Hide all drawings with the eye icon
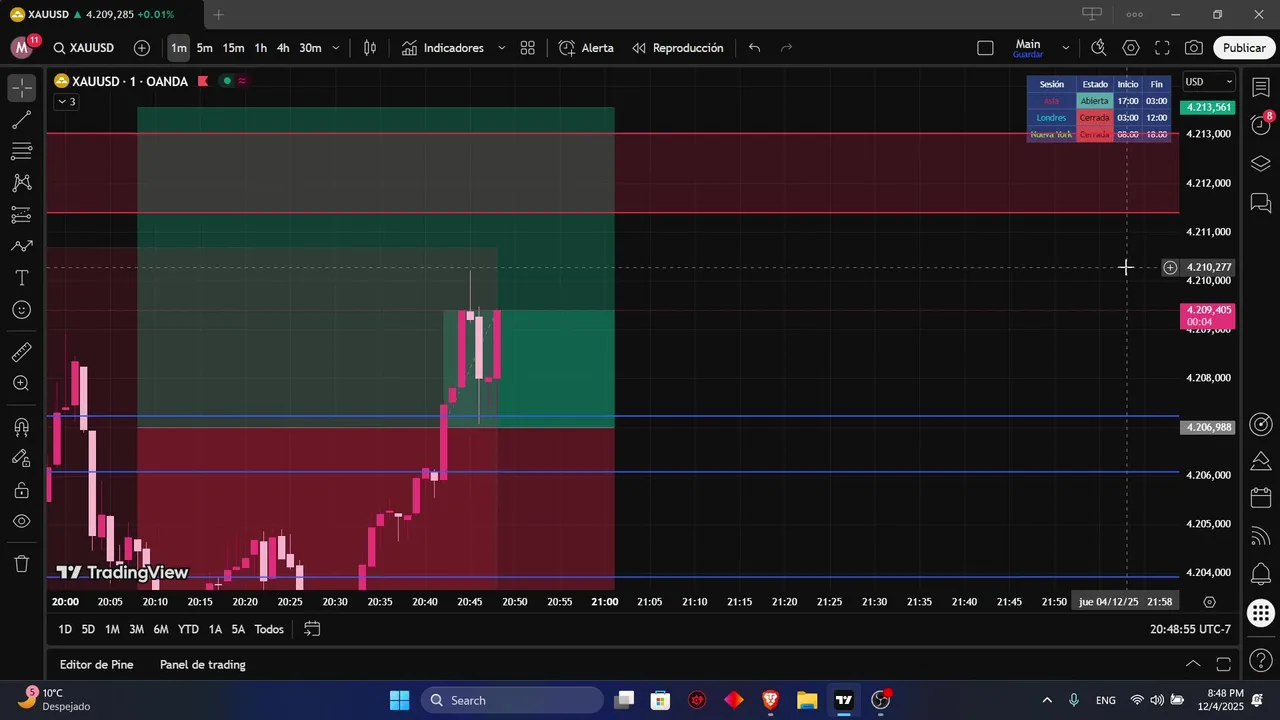Image resolution: width=1280 pixels, height=720 pixels. (21, 521)
